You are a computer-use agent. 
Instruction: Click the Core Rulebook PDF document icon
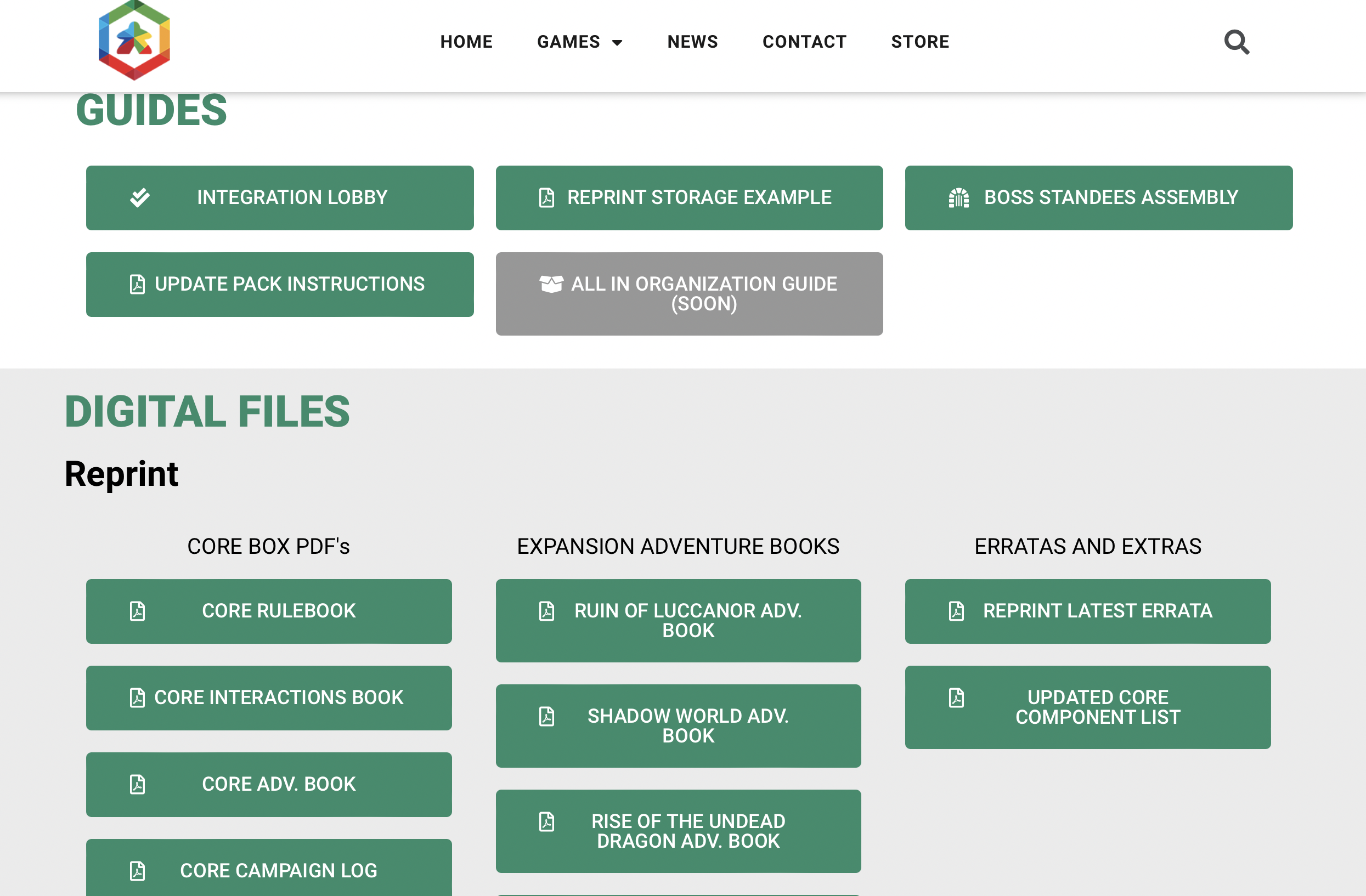click(137, 611)
